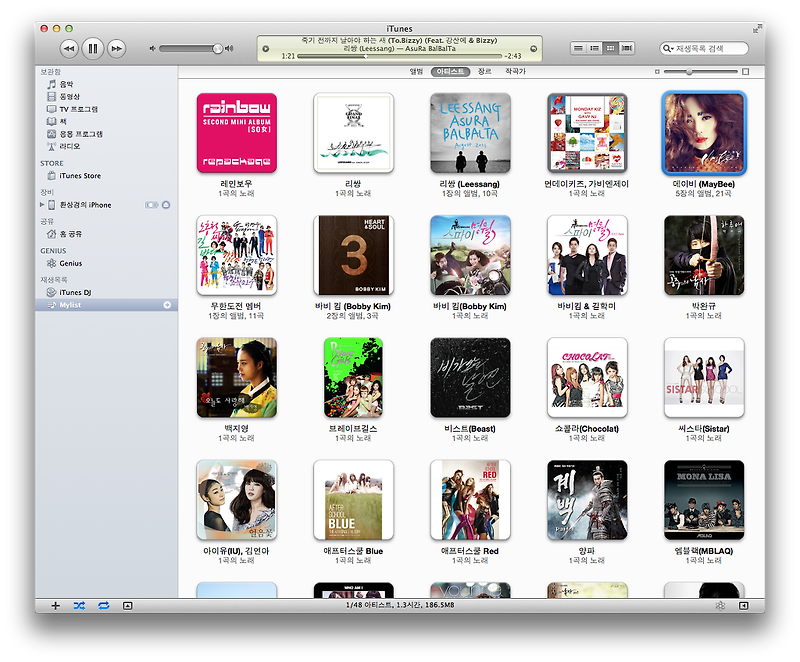The height and width of the screenshot is (662, 800).
Task: Switch to Cover Flow view
Action: click(x=627, y=48)
